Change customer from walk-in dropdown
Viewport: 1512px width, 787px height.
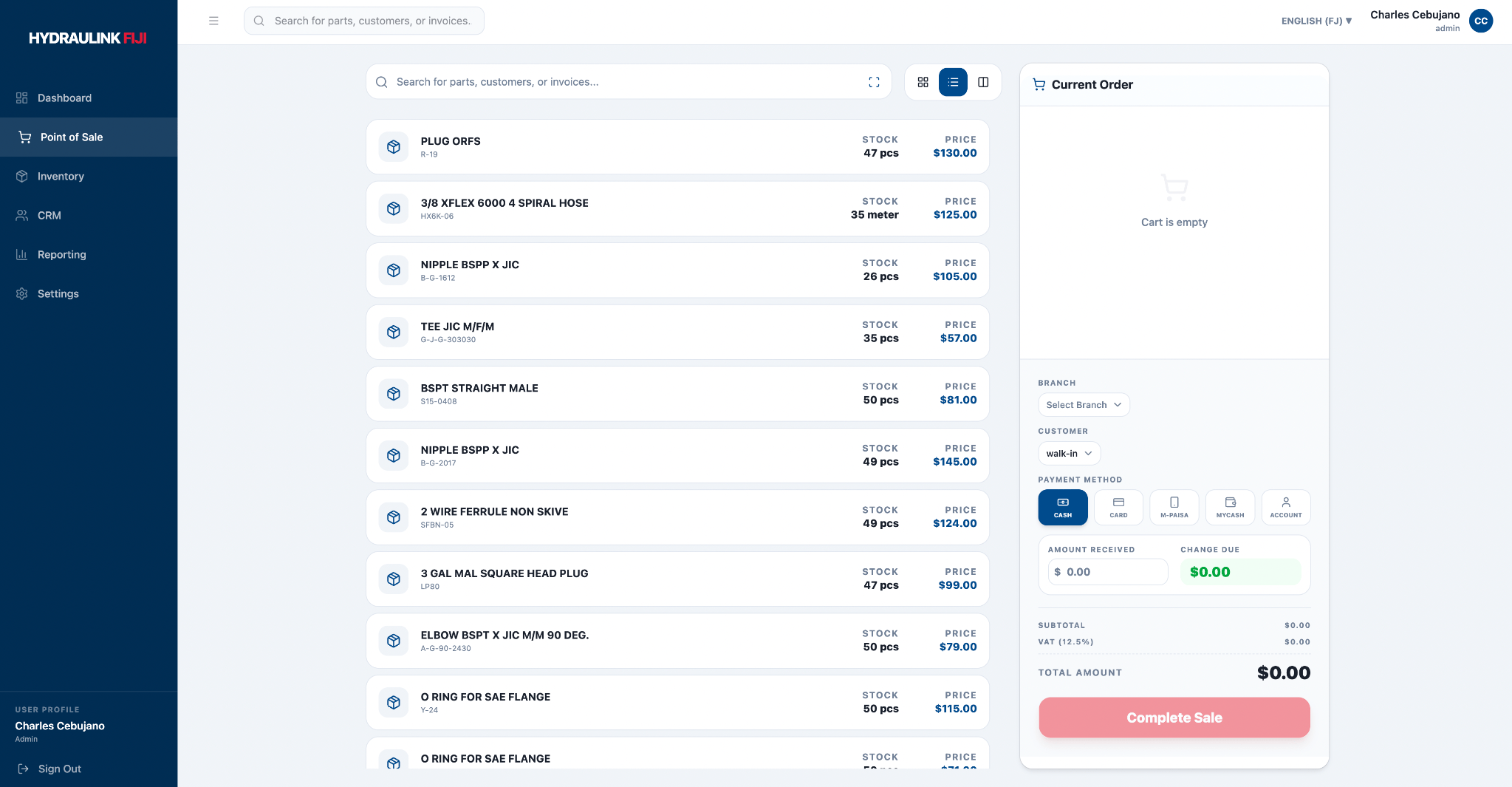[x=1068, y=453]
